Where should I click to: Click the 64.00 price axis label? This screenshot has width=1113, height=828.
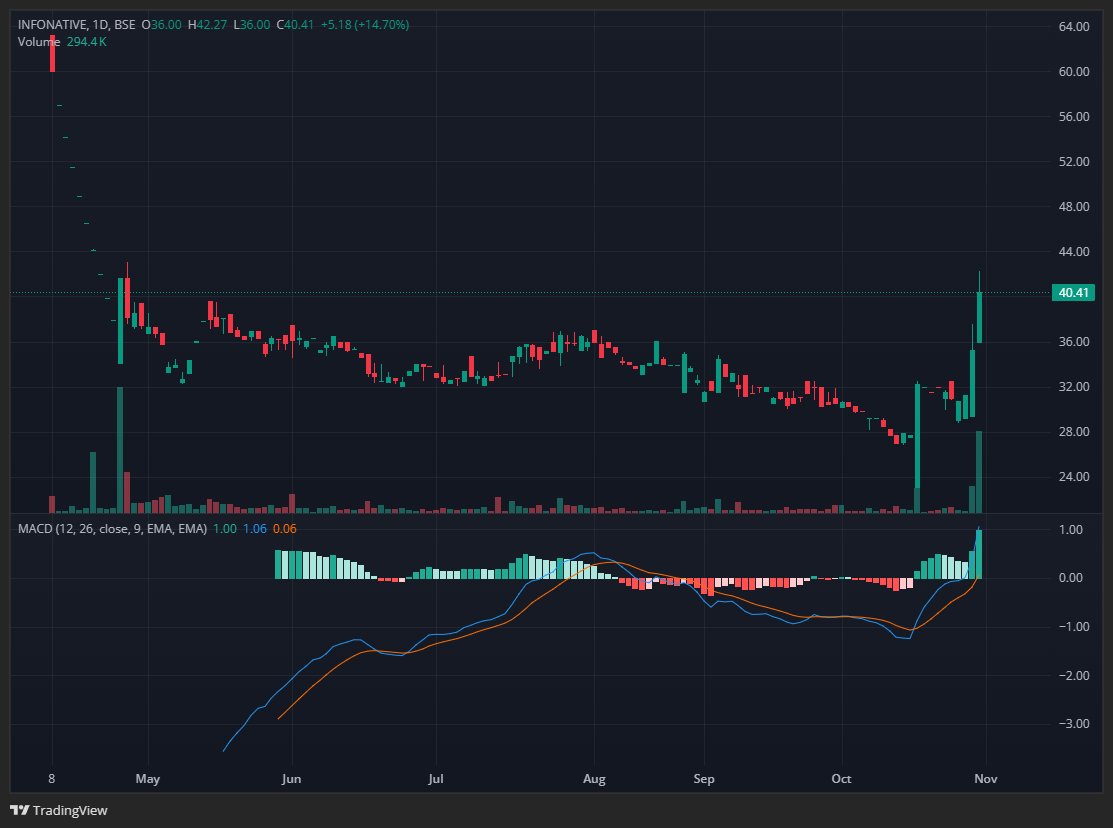[1073, 27]
